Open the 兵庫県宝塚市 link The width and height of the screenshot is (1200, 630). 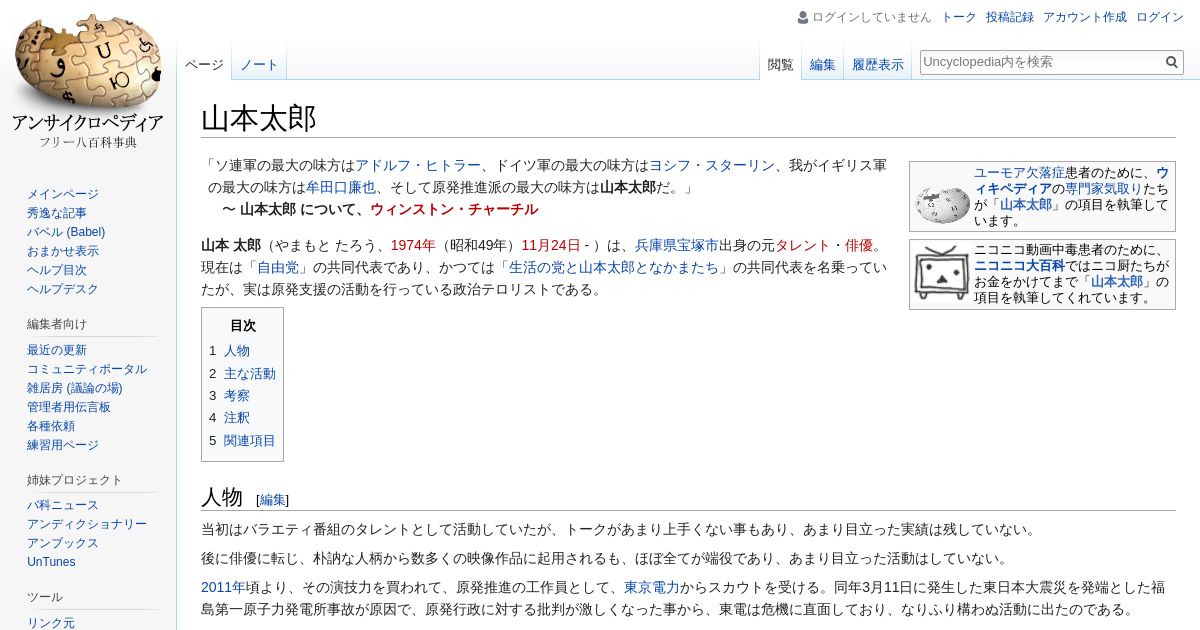[677, 245]
